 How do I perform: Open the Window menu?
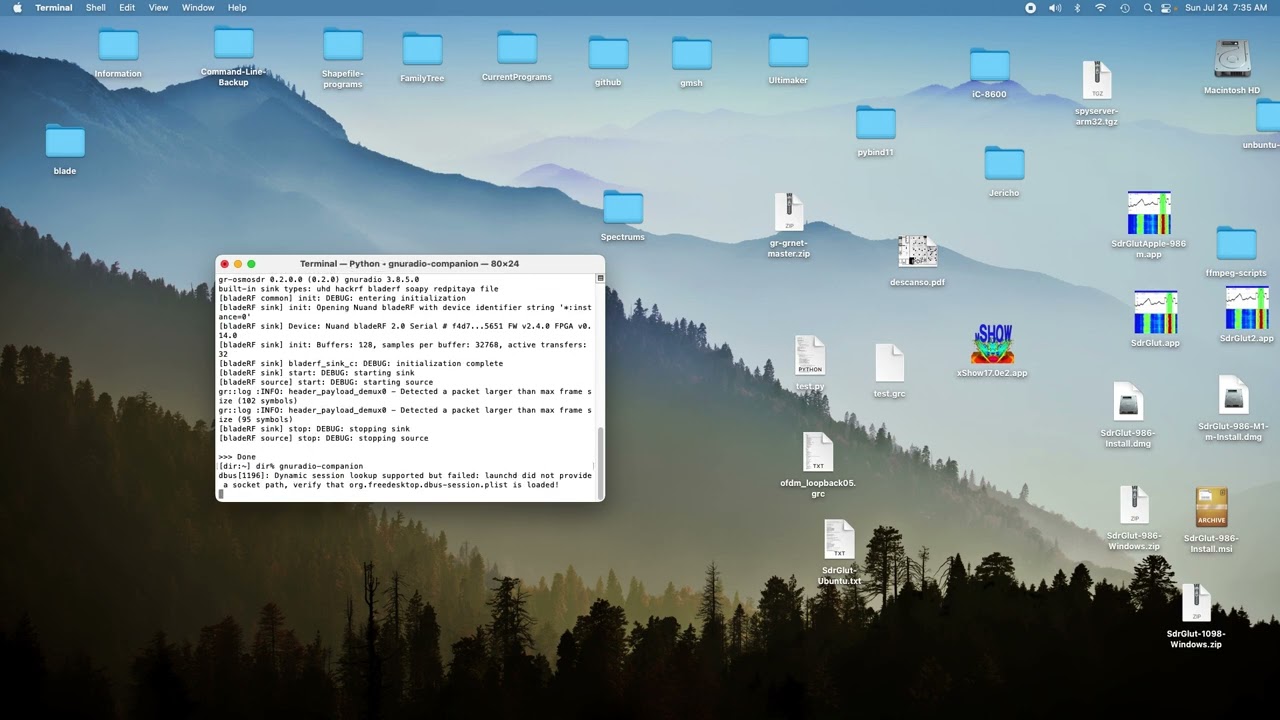(198, 7)
